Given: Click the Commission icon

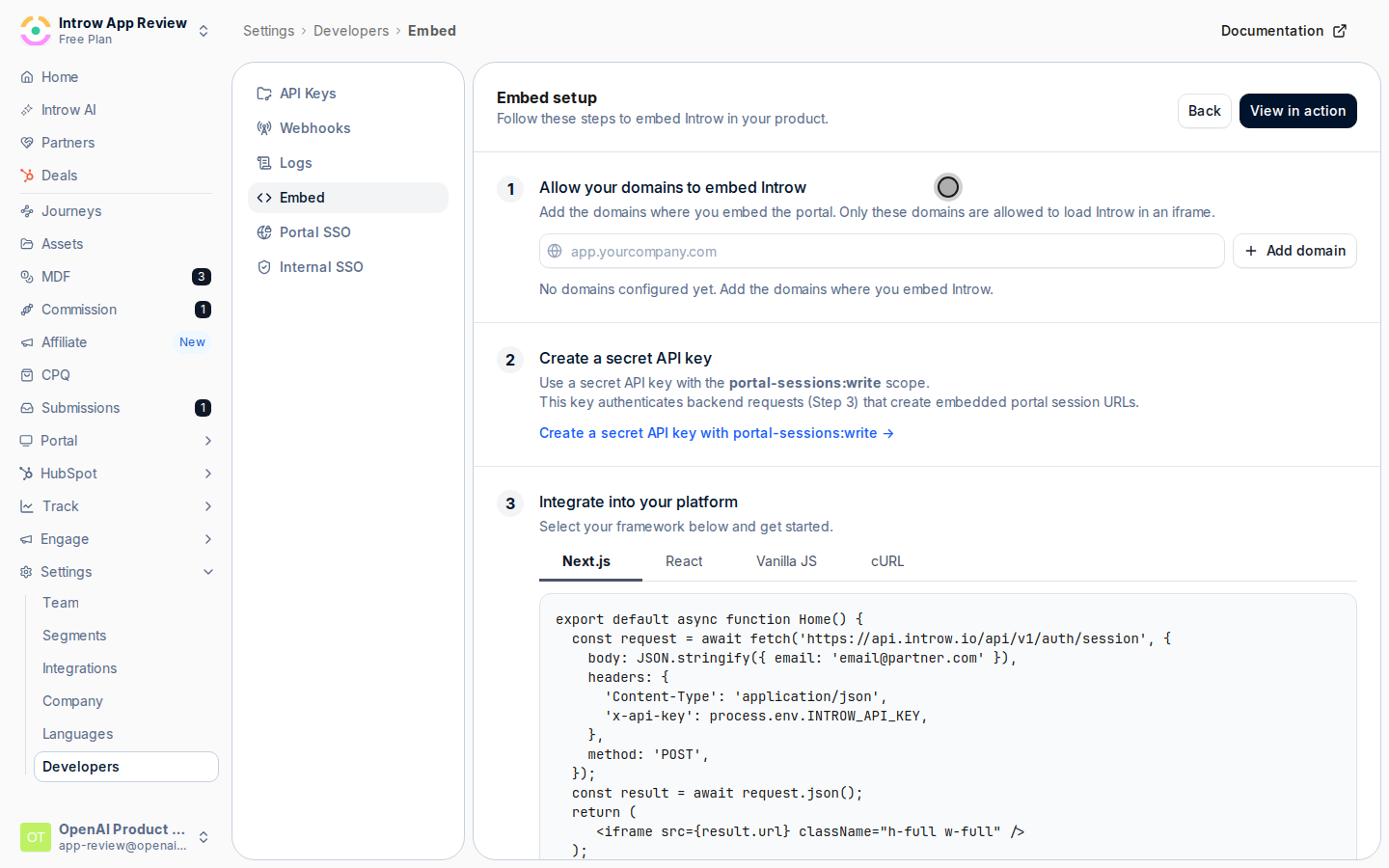Looking at the screenshot, I should pyautogui.click(x=27, y=310).
